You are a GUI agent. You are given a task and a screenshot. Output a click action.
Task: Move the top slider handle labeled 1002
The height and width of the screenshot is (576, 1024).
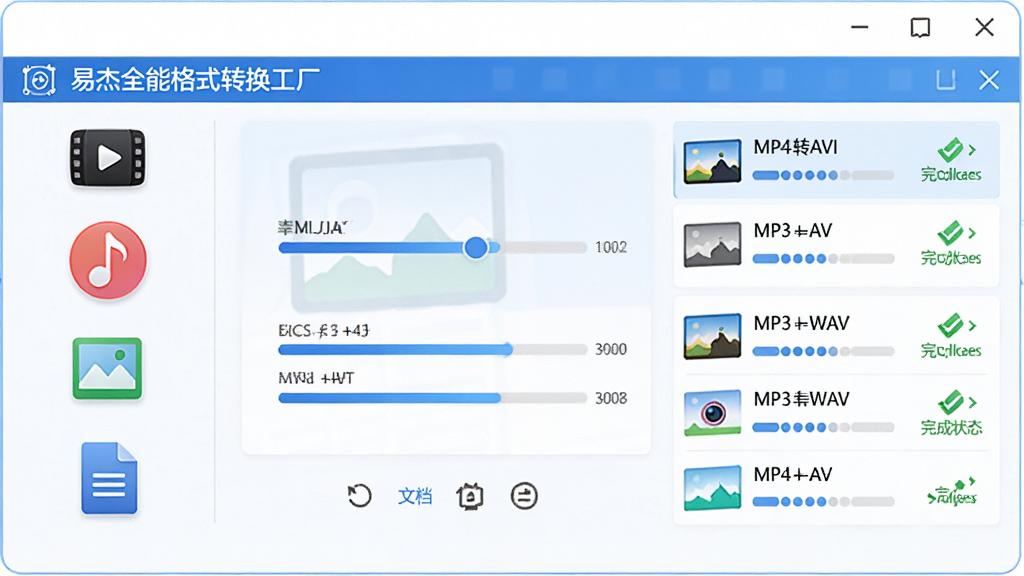[x=476, y=248]
